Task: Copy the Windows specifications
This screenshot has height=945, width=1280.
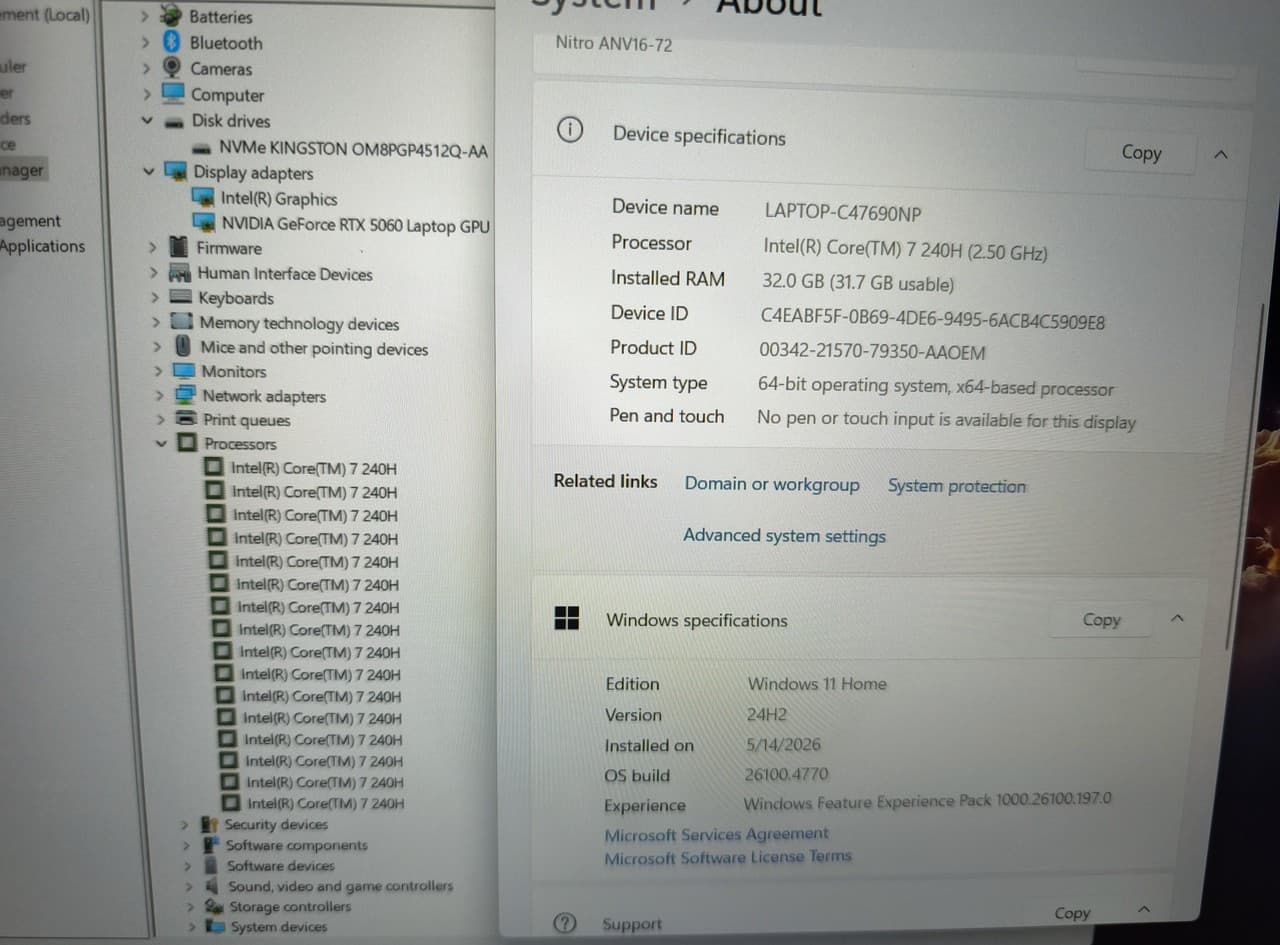Action: (1101, 620)
